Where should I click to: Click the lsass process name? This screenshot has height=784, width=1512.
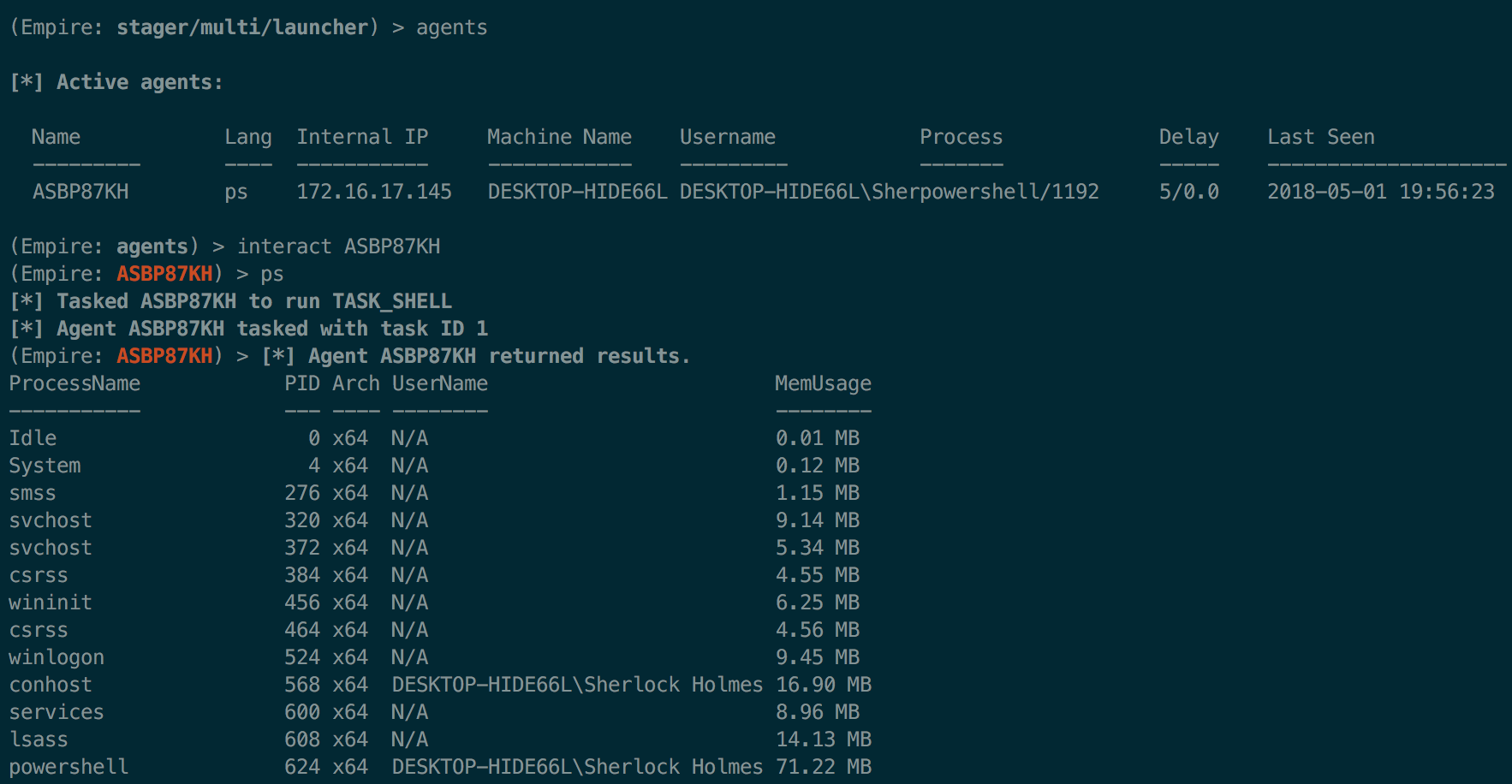(39, 739)
